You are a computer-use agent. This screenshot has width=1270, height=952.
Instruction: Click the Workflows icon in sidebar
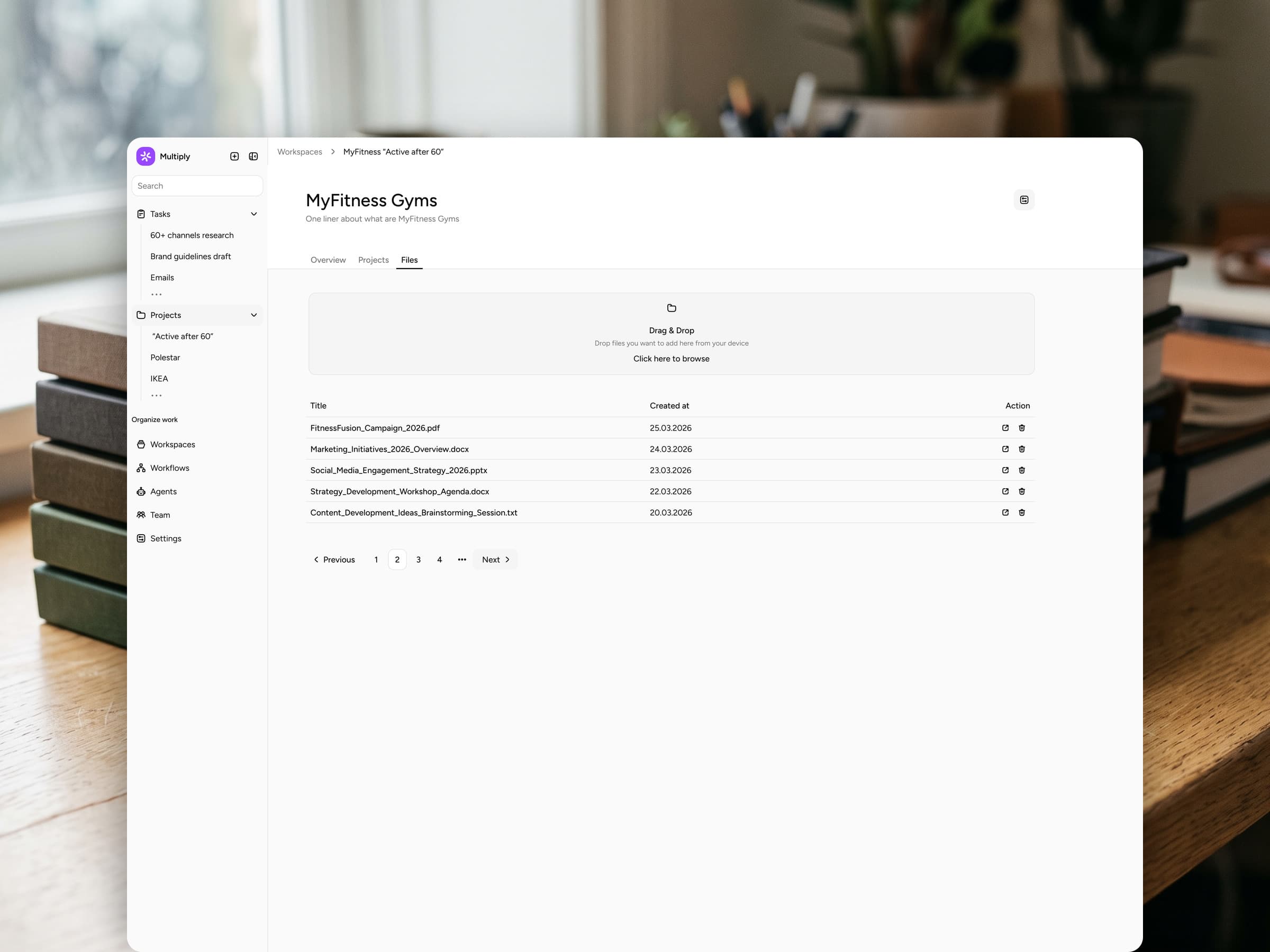point(141,468)
